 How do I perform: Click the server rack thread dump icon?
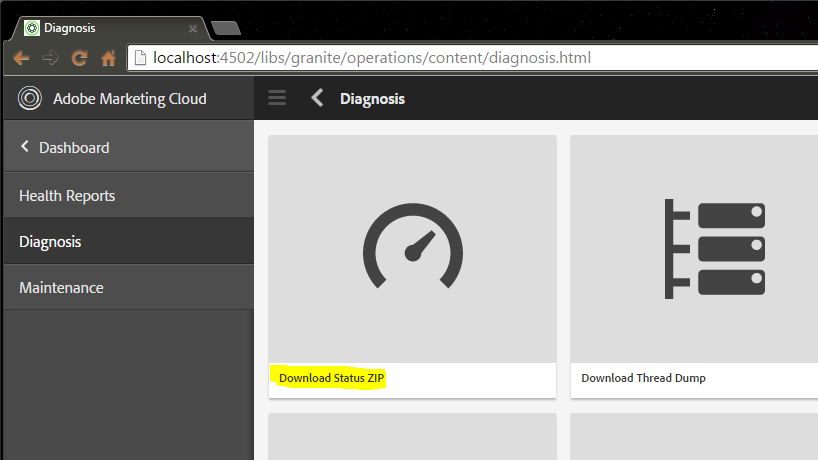pos(714,249)
